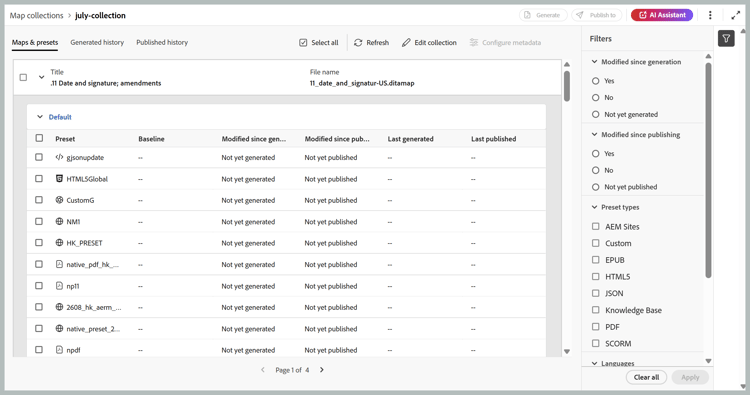Click the PDF icon beside native_pdf_hk_
The image size is (750, 395).
point(59,264)
